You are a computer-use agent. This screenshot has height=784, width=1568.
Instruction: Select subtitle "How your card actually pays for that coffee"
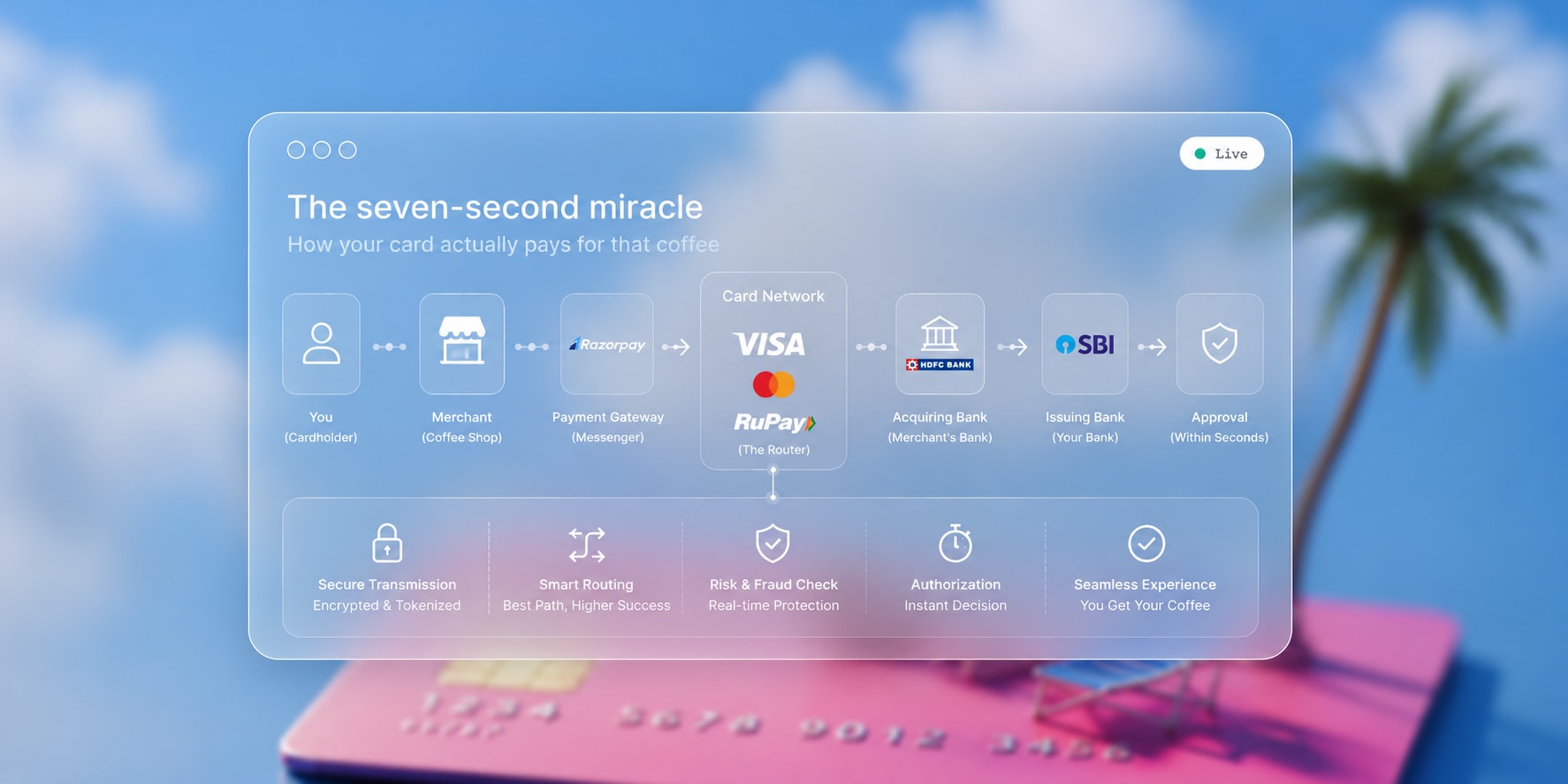click(x=503, y=244)
